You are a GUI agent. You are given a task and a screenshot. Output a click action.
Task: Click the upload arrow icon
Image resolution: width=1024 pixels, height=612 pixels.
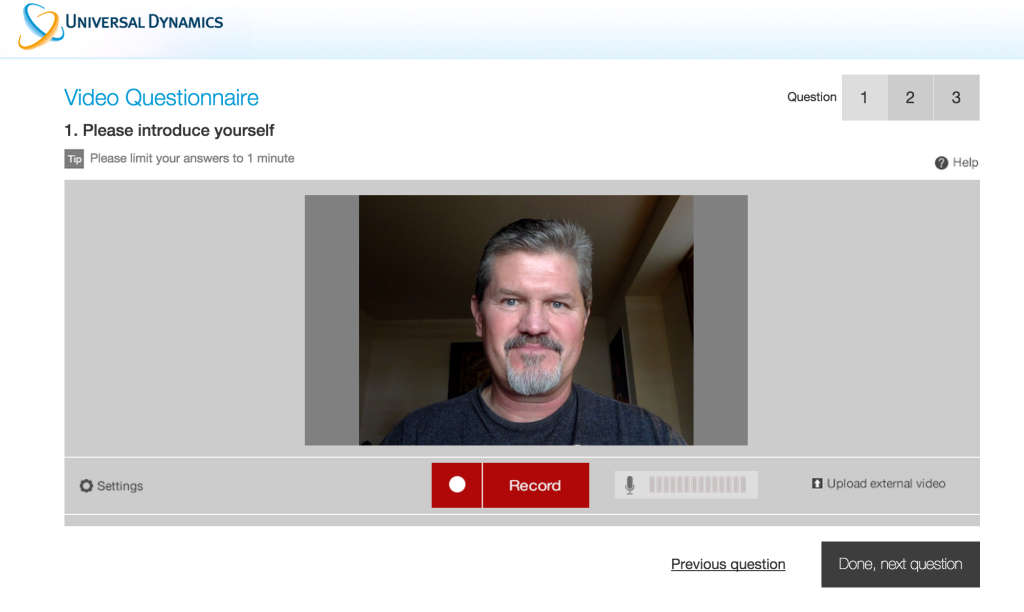(x=817, y=483)
